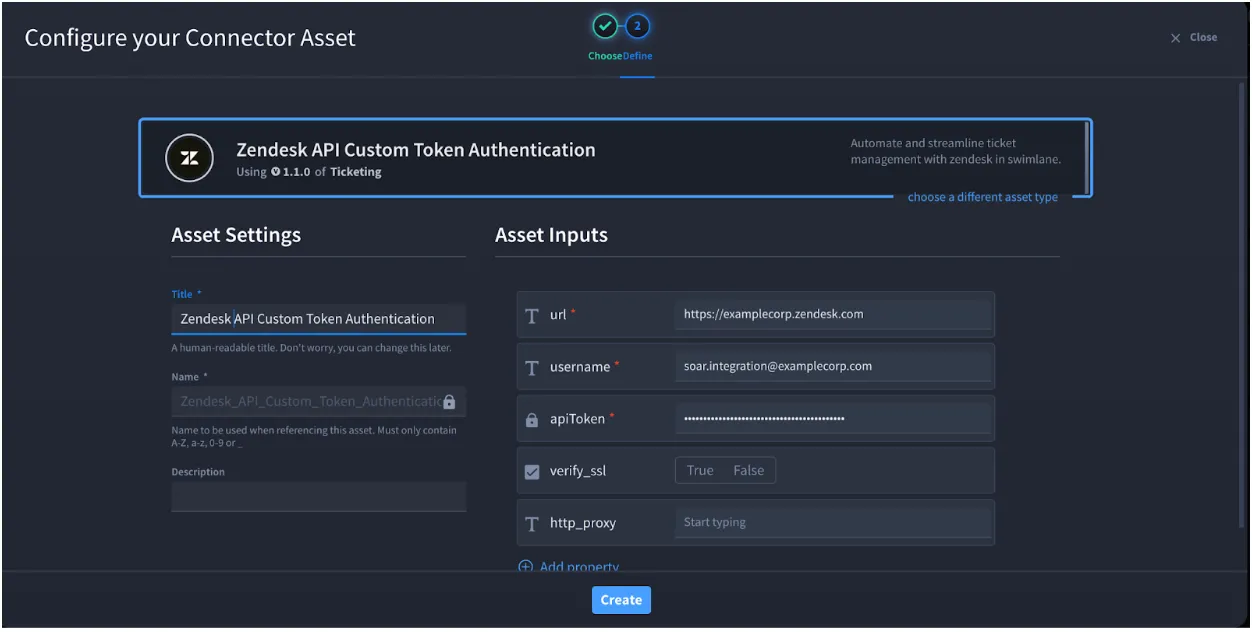1252x632 pixels.
Task: Click the masked apiToken input field
Action: coord(833,418)
